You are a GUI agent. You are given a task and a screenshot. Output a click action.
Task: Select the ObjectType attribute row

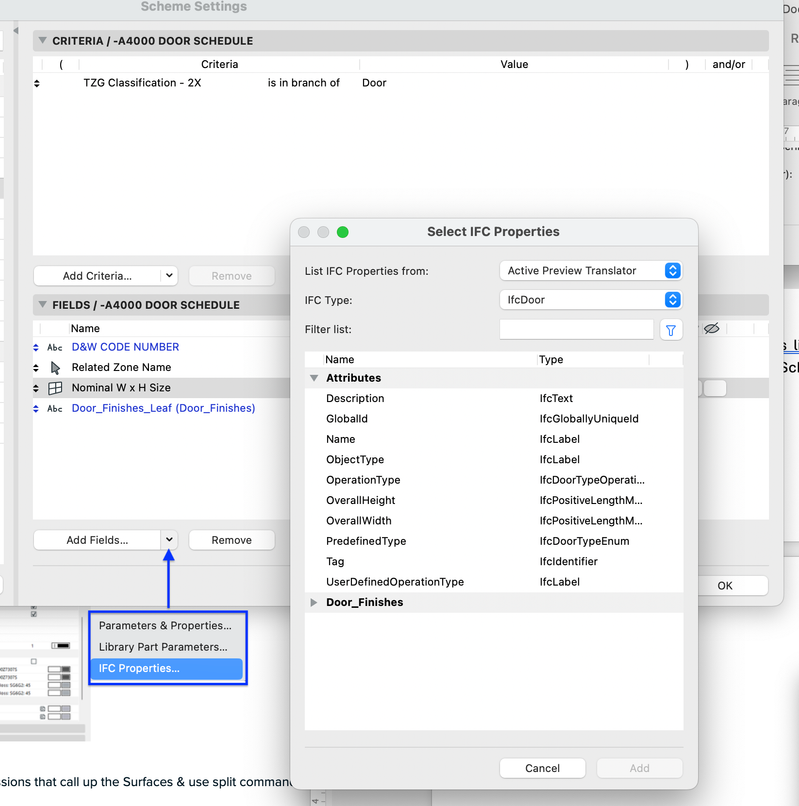click(494, 460)
